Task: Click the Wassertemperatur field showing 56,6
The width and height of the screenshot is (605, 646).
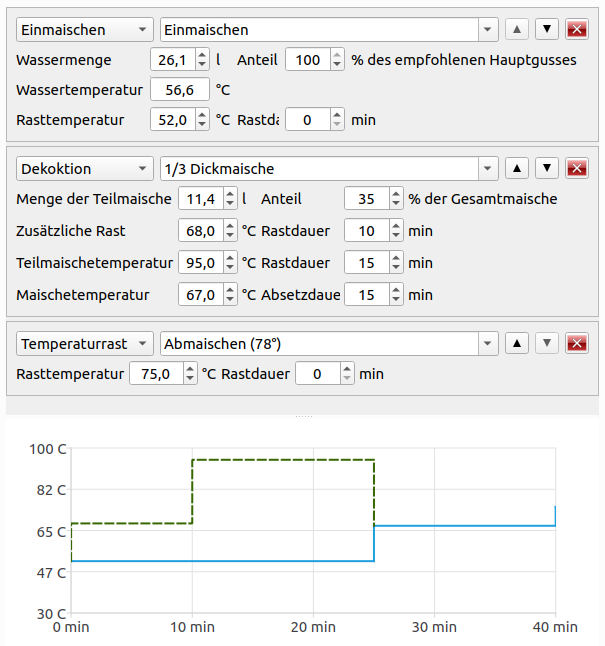Action: tap(180, 90)
